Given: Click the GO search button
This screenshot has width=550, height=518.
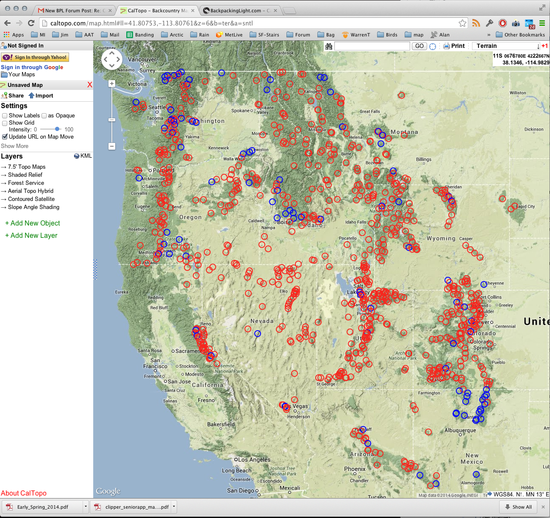Looking at the screenshot, I should [419, 46].
